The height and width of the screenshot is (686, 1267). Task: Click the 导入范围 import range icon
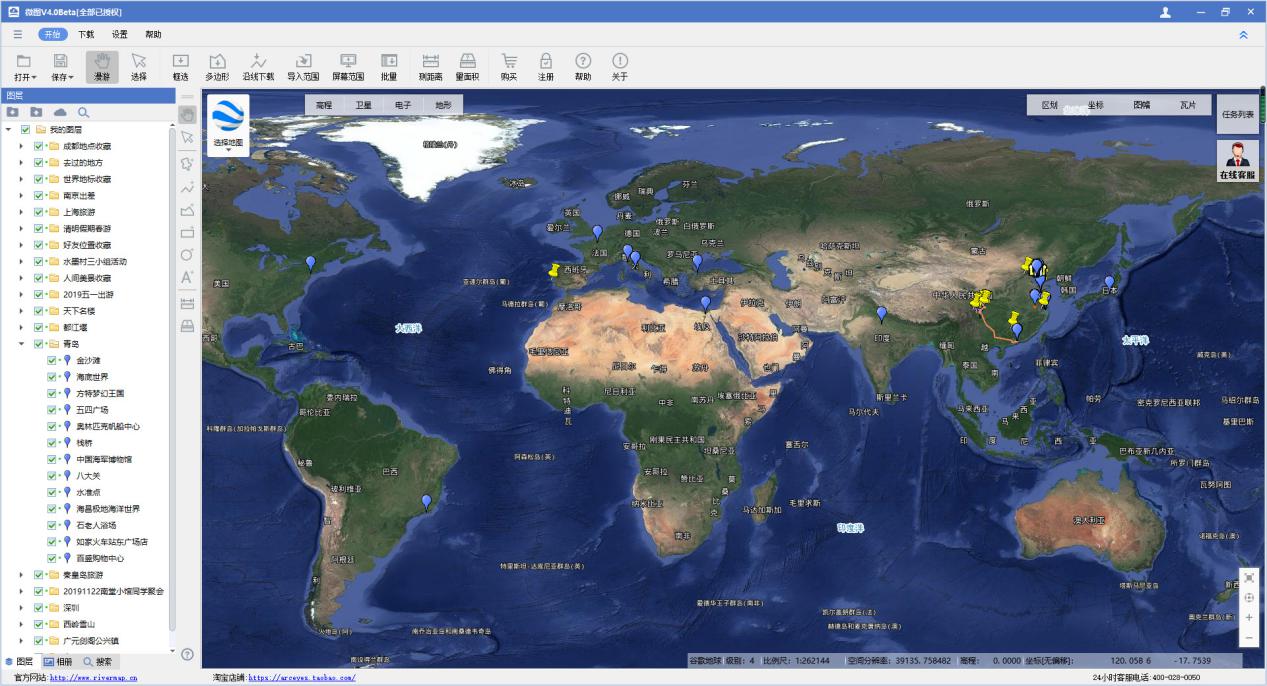click(x=303, y=66)
